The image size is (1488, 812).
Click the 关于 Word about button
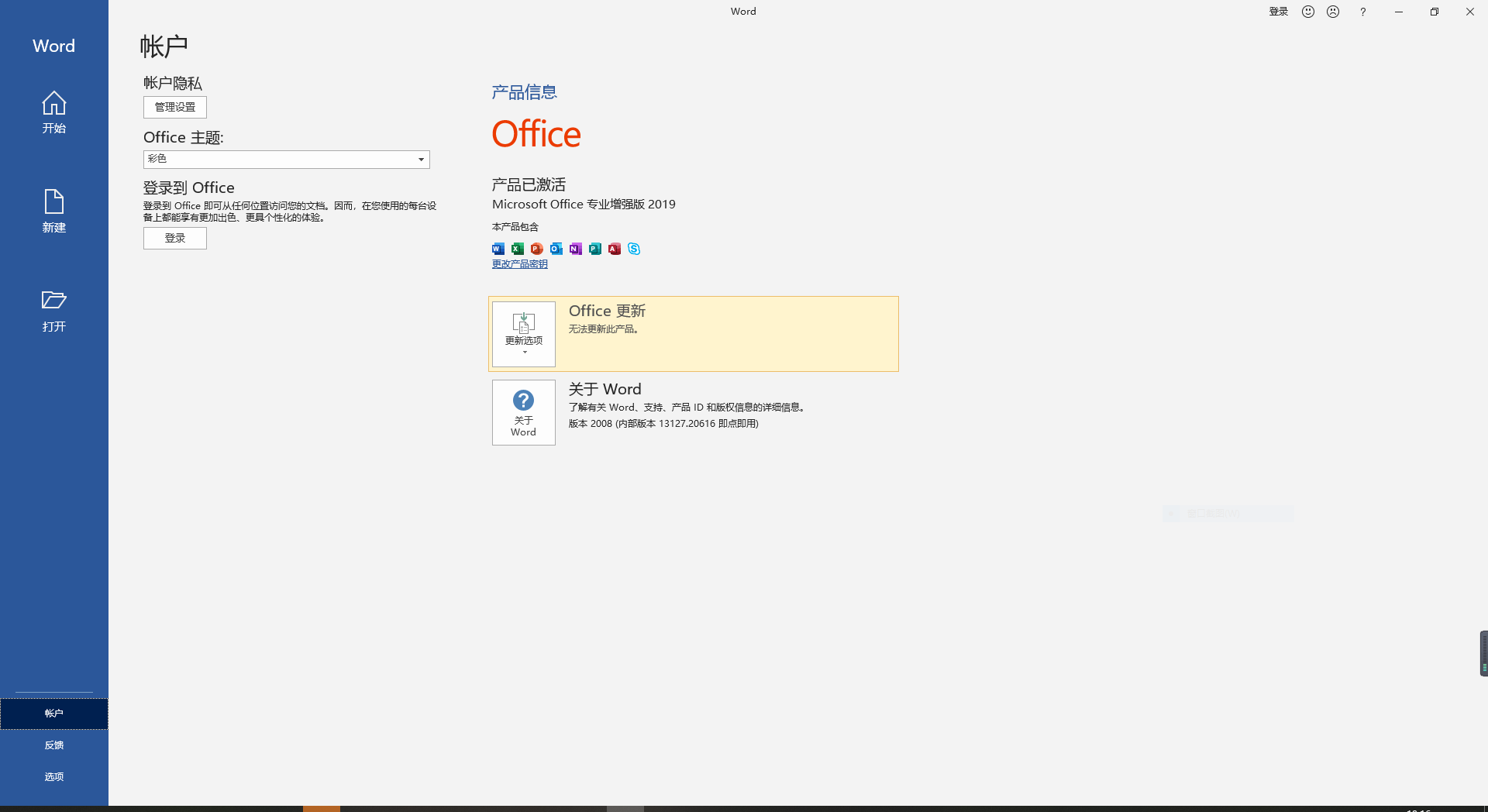[524, 412]
